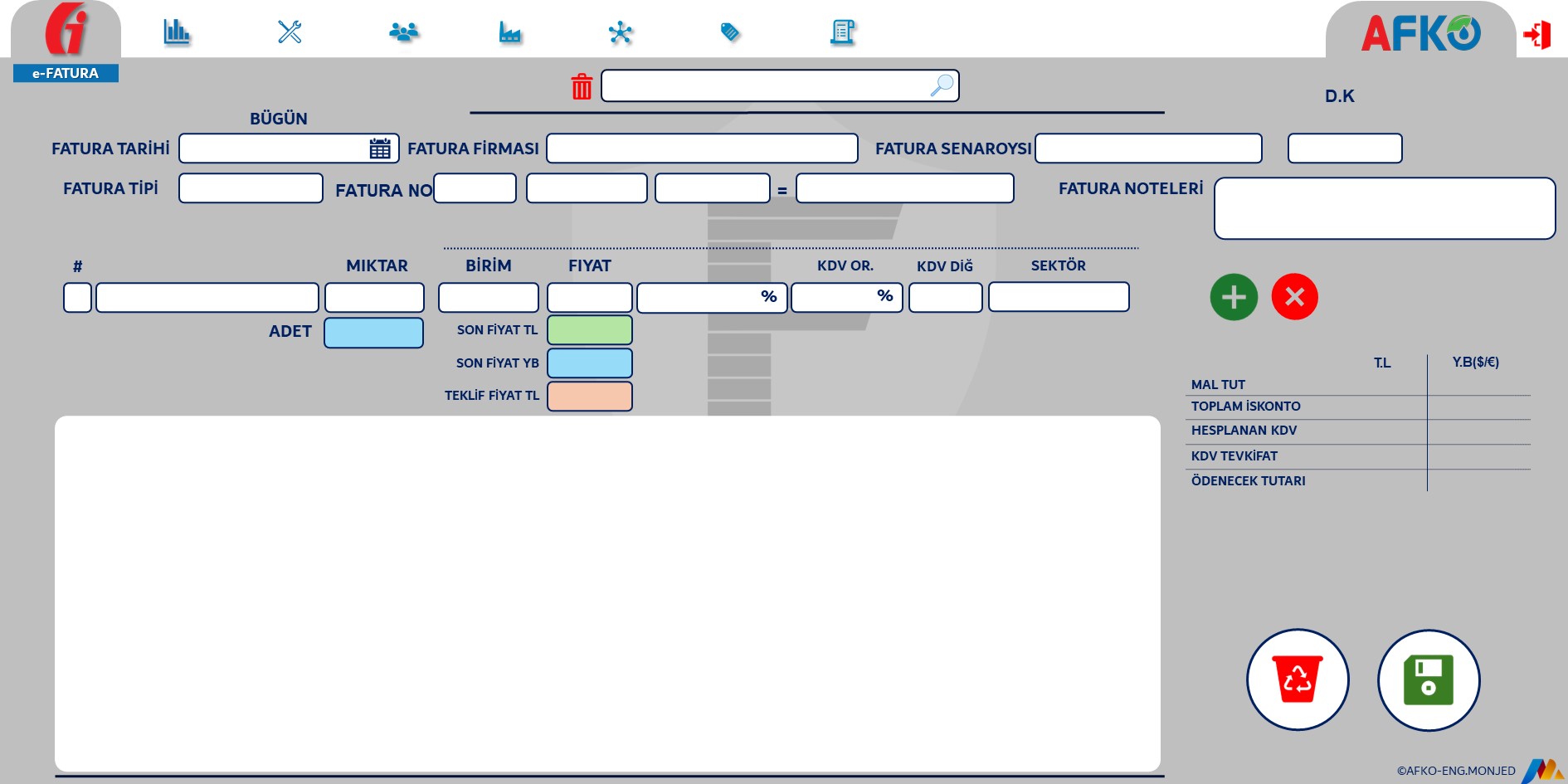1568x784 pixels.
Task: Open the network nodes icon
Action: tap(621, 32)
